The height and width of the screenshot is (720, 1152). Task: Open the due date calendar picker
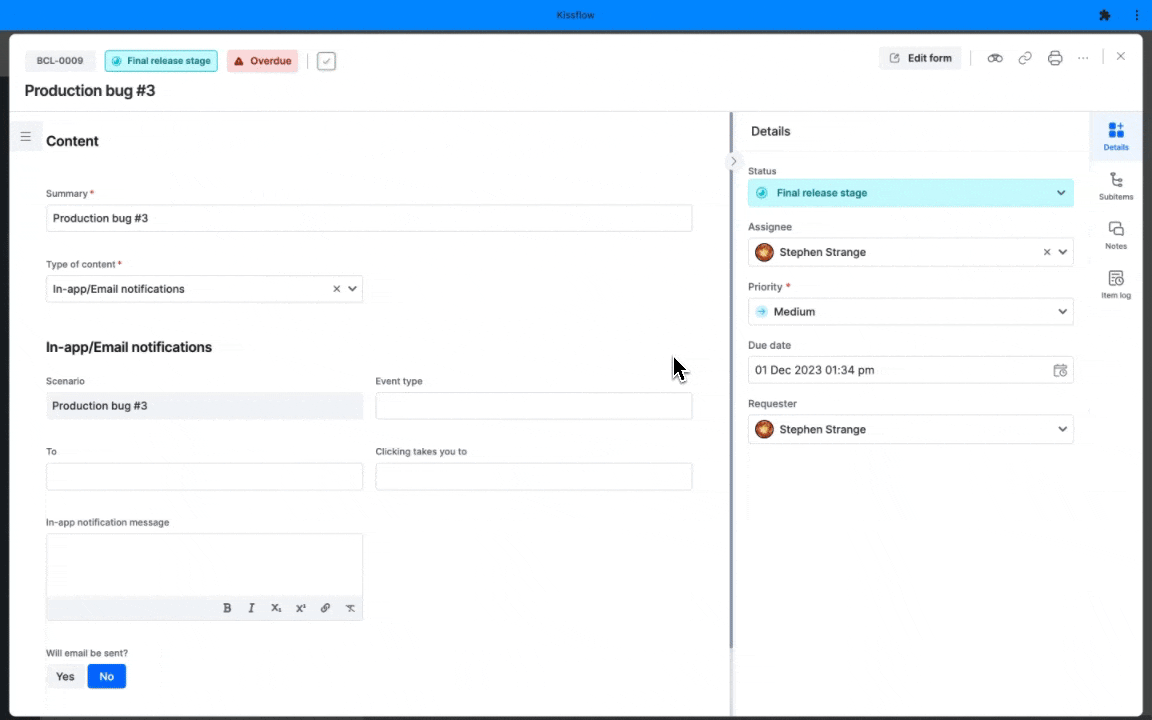[x=1060, y=370]
